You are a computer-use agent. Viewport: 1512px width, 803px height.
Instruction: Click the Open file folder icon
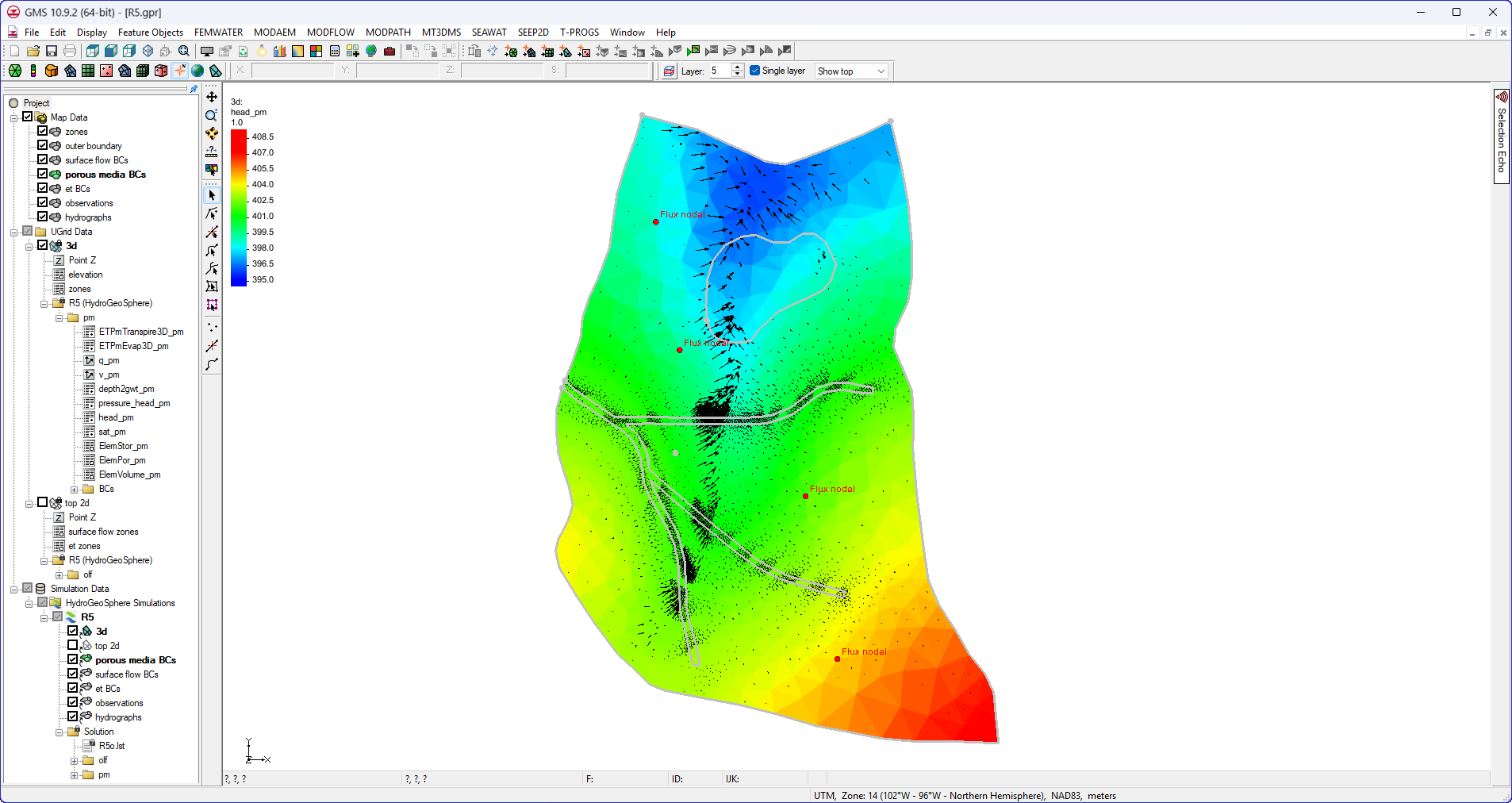click(33, 52)
